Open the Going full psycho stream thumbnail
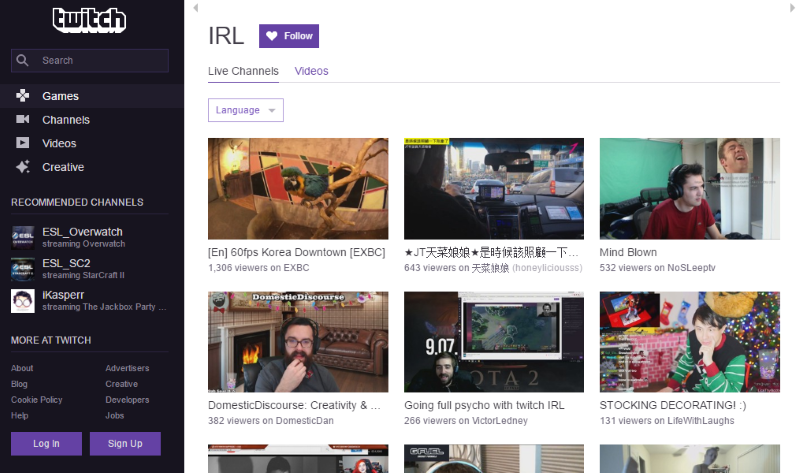Image resolution: width=800 pixels, height=473 pixels. pos(494,342)
